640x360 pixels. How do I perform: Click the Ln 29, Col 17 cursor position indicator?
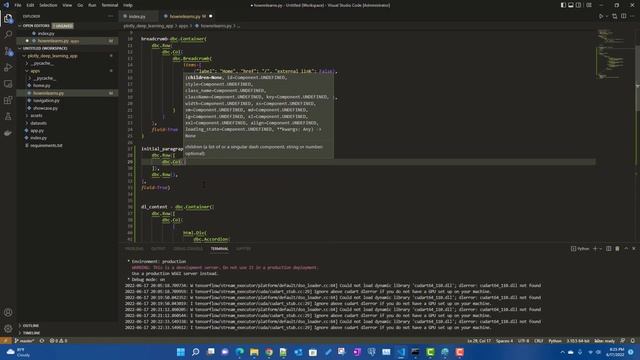479,341
